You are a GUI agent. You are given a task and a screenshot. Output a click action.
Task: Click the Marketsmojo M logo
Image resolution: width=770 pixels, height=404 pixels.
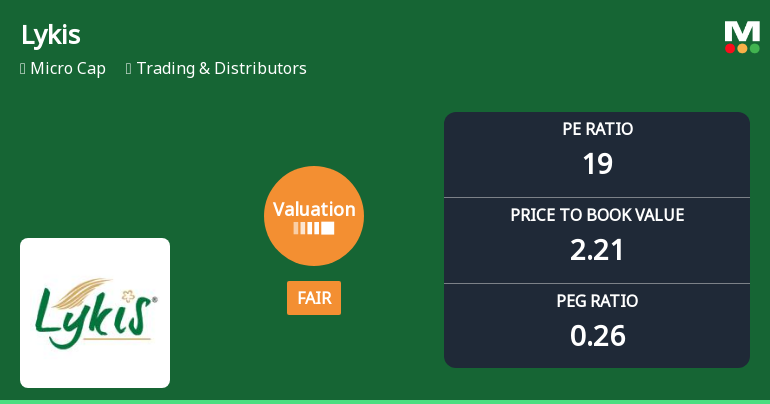(742, 30)
